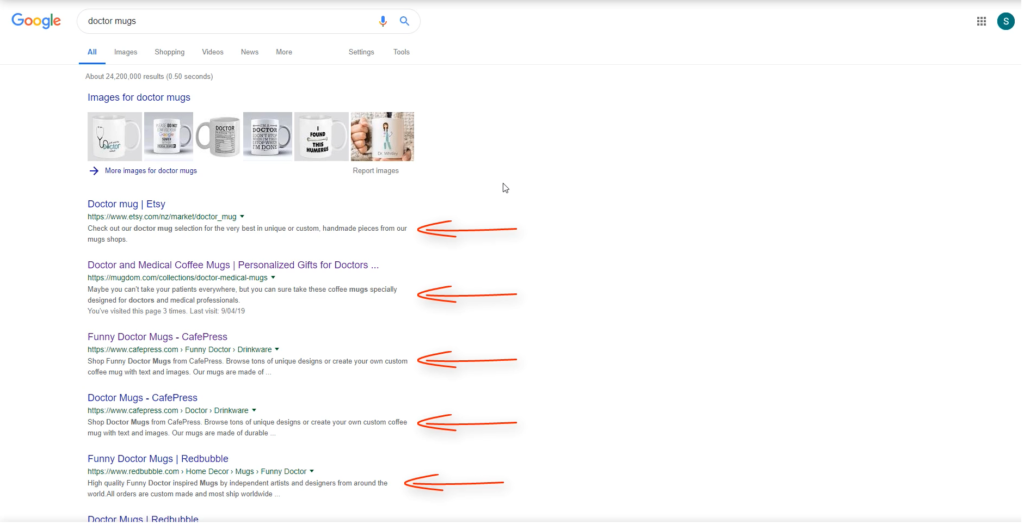This screenshot has width=1024, height=523.
Task: Expand arrow beside CafePress Funny Doctor Drinkware URL
Action: tap(278, 349)
